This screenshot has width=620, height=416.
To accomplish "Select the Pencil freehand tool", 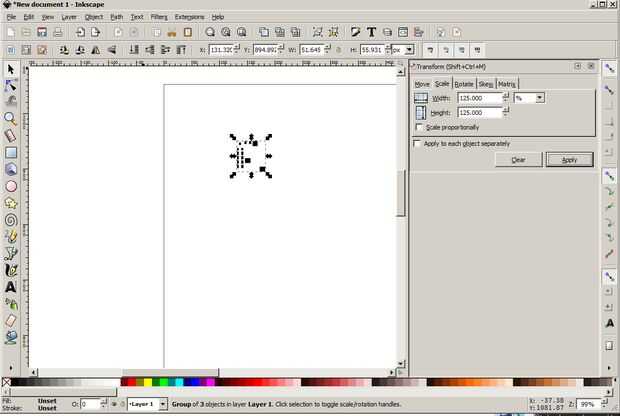I will pyautogui.click(x=11, y=236).
